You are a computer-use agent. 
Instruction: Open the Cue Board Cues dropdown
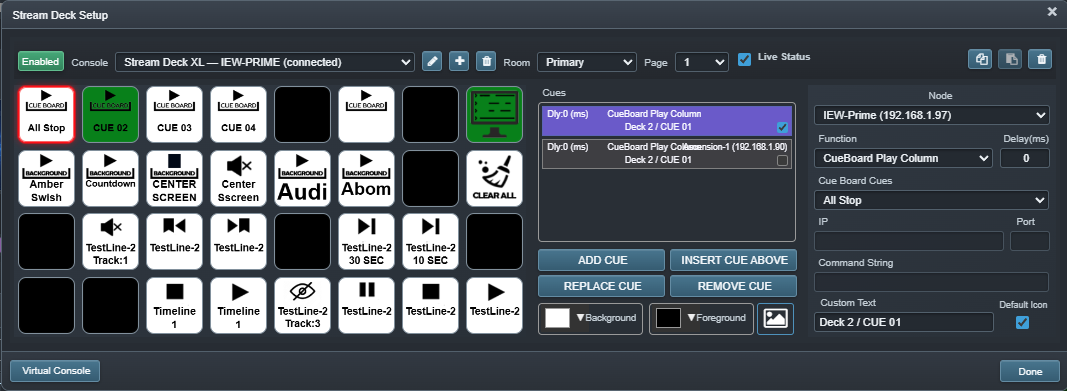[932, 201]
